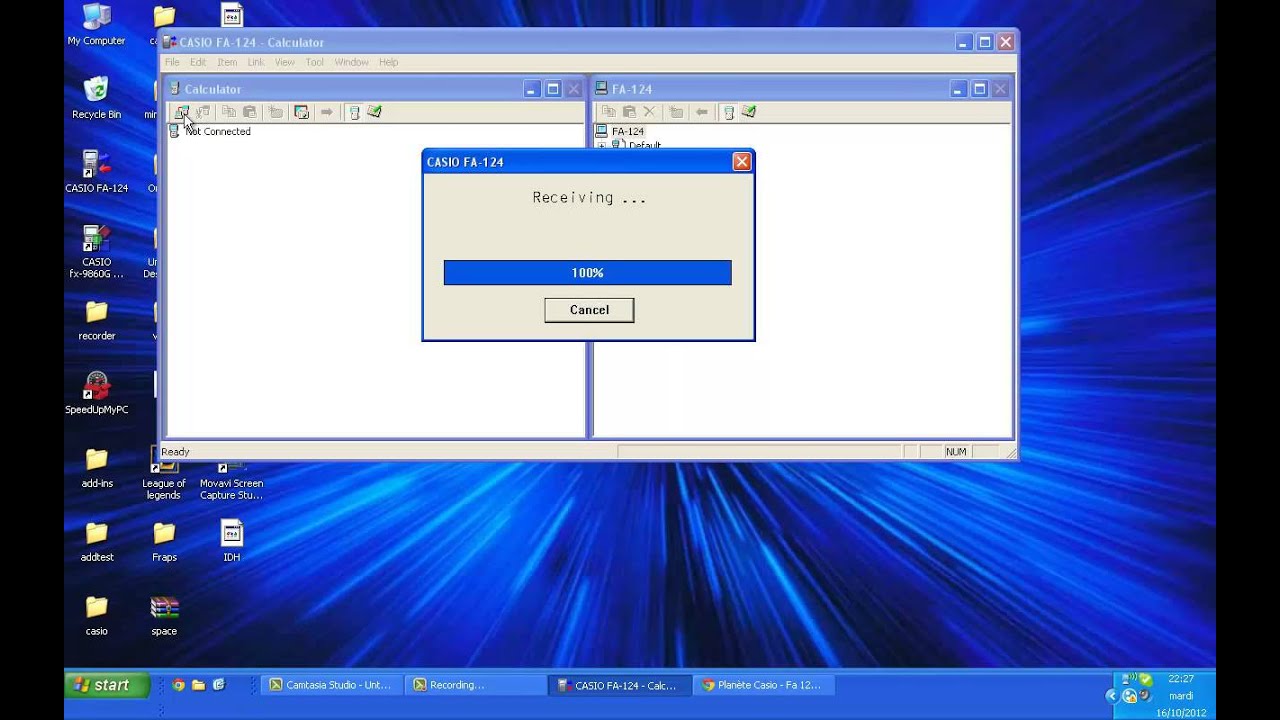Image resolution: width=1280 pixels, height=720 pixels.
Task: Click NUM indicator in status bar
Action: point(956,452)
